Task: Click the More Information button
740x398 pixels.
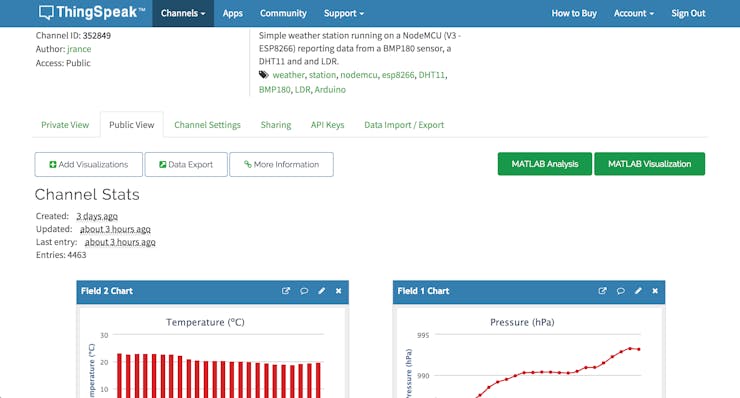Action: click(281, 164)
